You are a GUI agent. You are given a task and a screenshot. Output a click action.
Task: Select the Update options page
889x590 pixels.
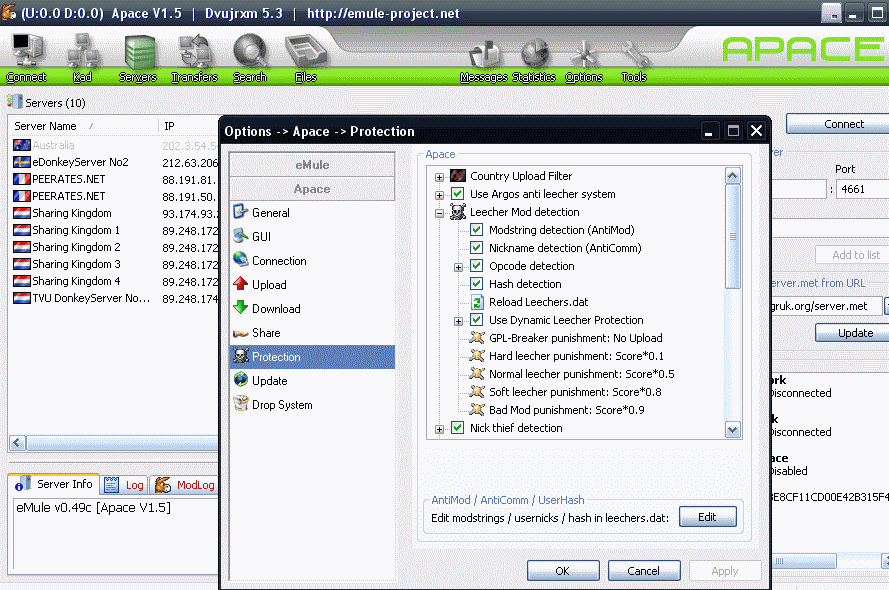(312, 381)
